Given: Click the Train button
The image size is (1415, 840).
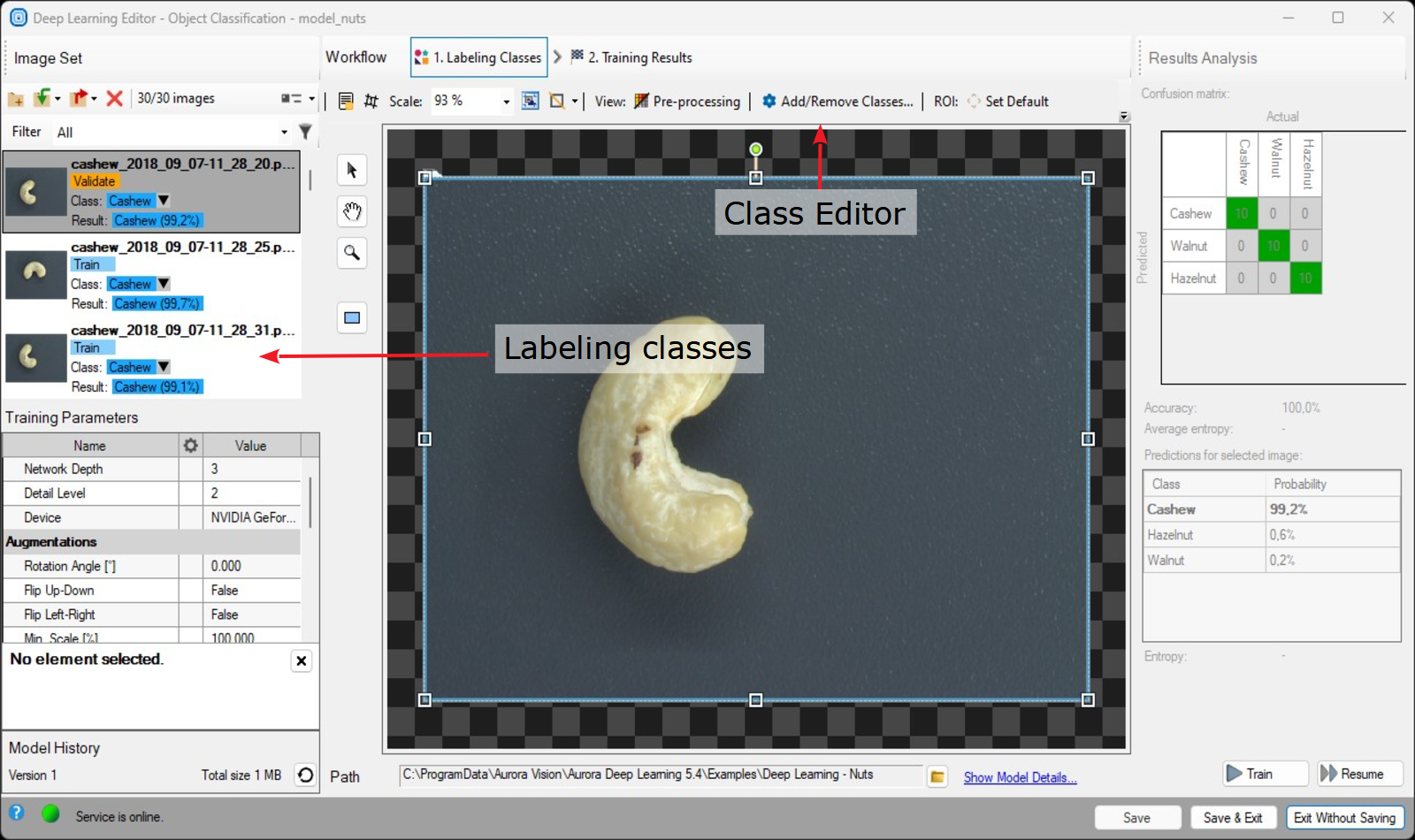Looking at the screenshot, I should [x=1264, y=774].
